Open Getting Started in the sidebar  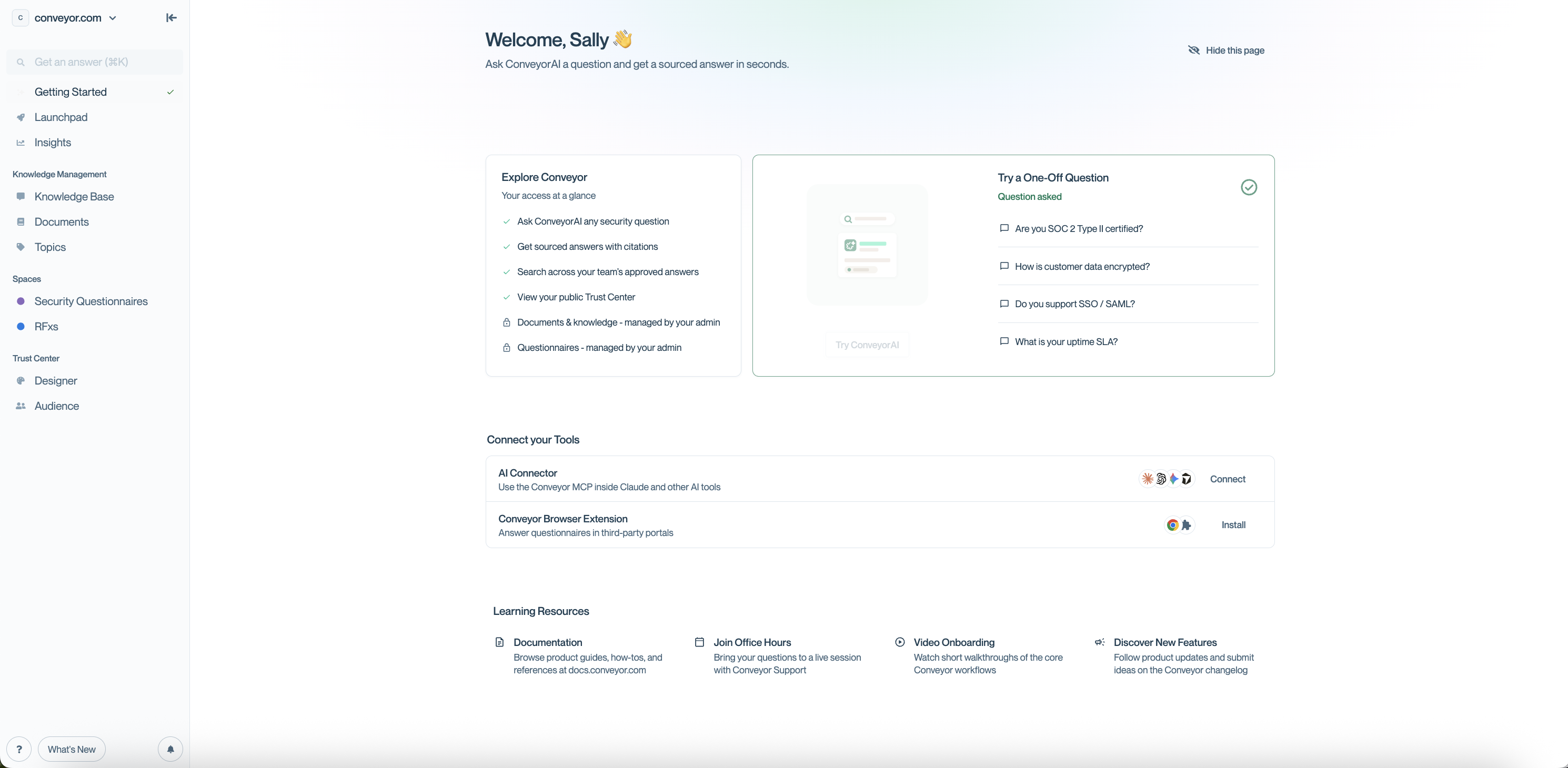point(95,92)
